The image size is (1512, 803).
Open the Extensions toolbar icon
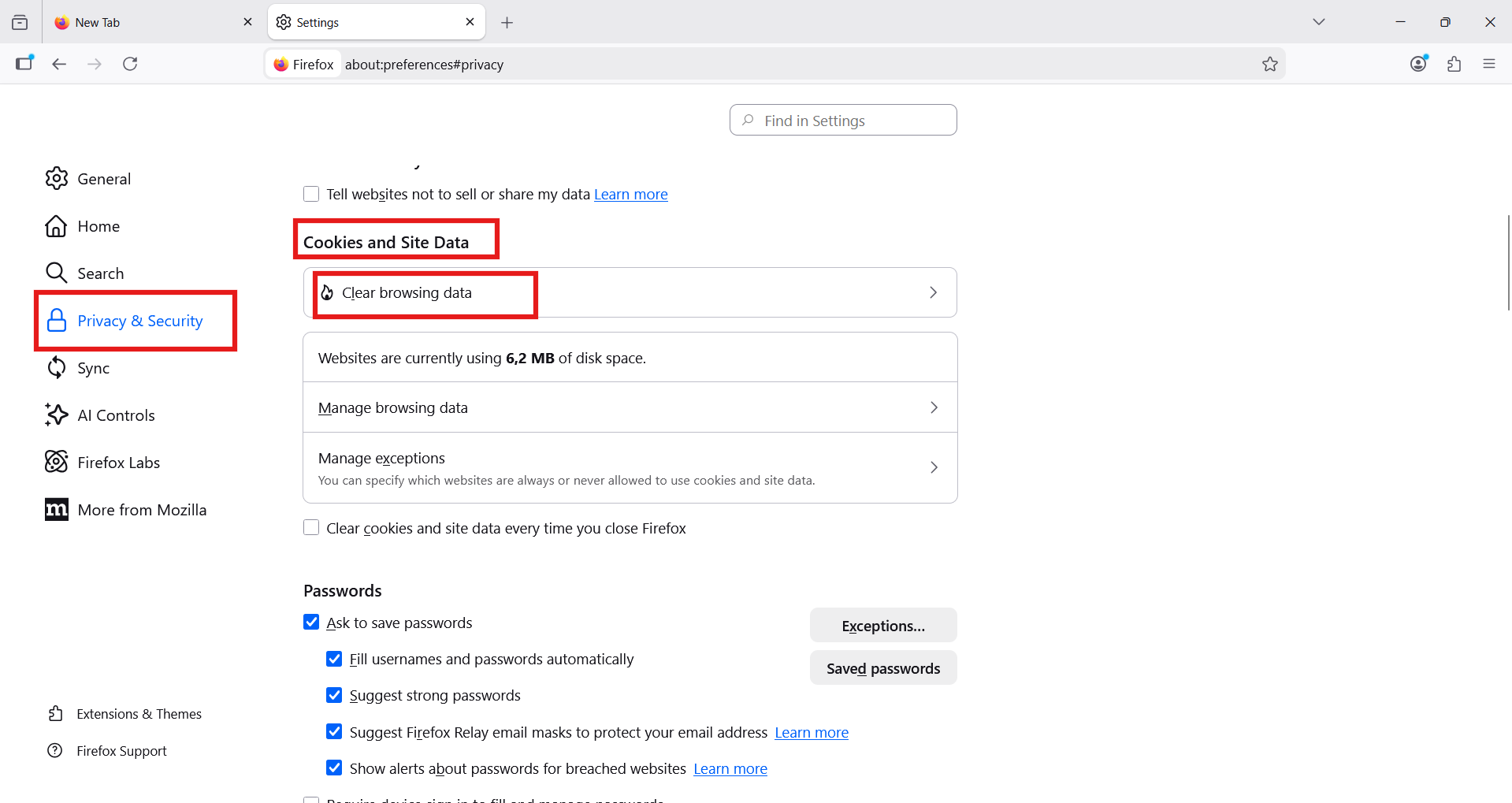(1454, 65)
